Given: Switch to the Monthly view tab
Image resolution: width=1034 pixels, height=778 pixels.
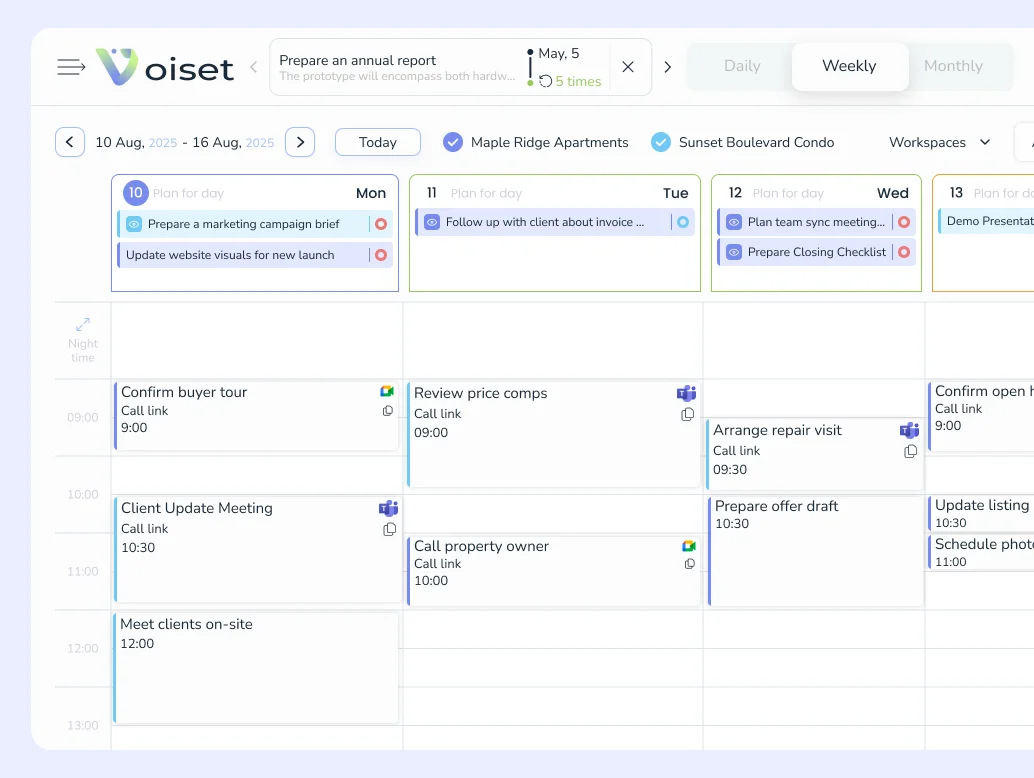Looking at the screenshot, I should (x=953, y=66).
